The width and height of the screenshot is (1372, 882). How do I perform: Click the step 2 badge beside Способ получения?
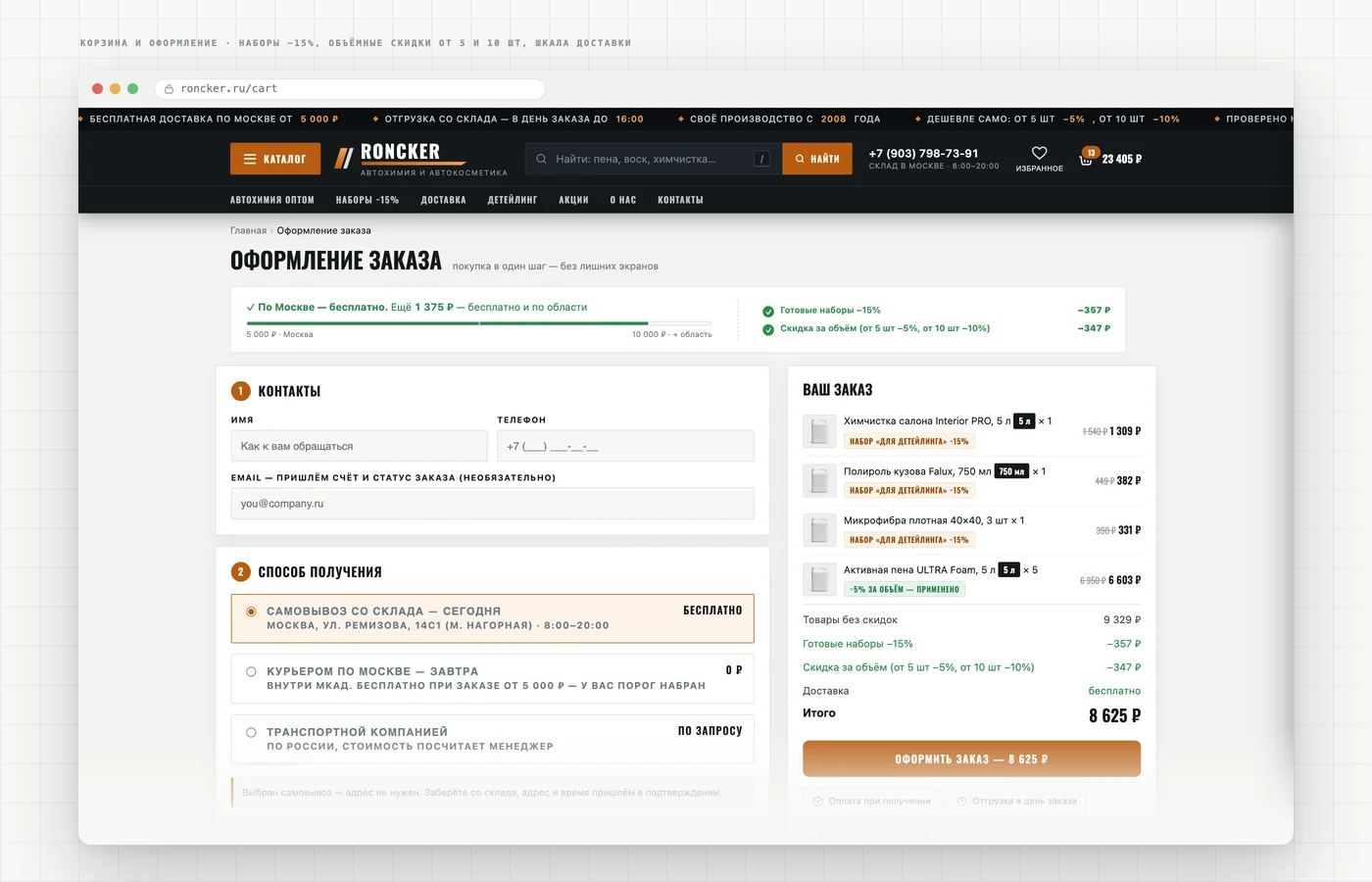241,571
